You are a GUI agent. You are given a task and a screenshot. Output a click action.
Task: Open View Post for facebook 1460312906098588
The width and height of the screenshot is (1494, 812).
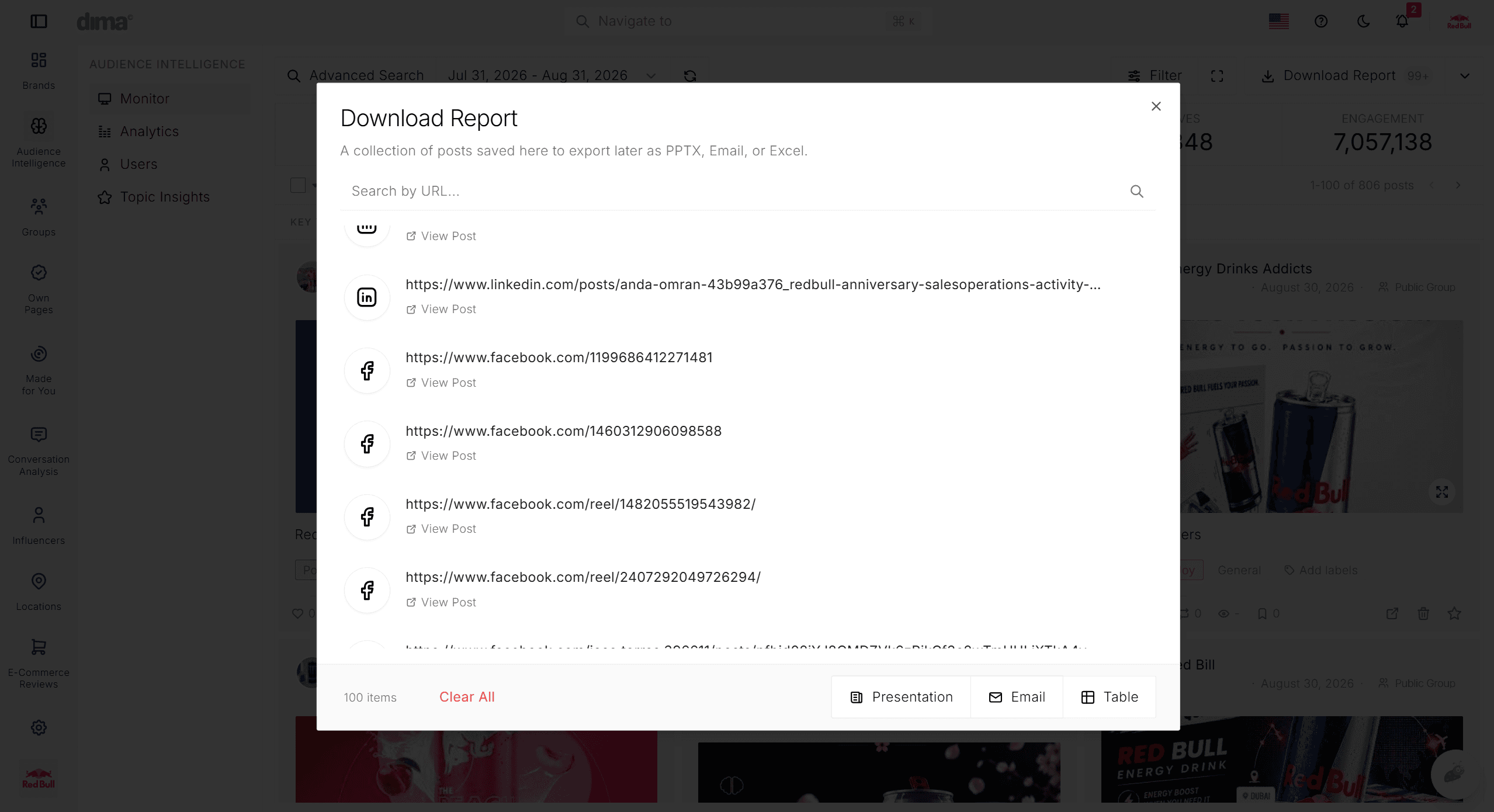[x=441, y=456]
